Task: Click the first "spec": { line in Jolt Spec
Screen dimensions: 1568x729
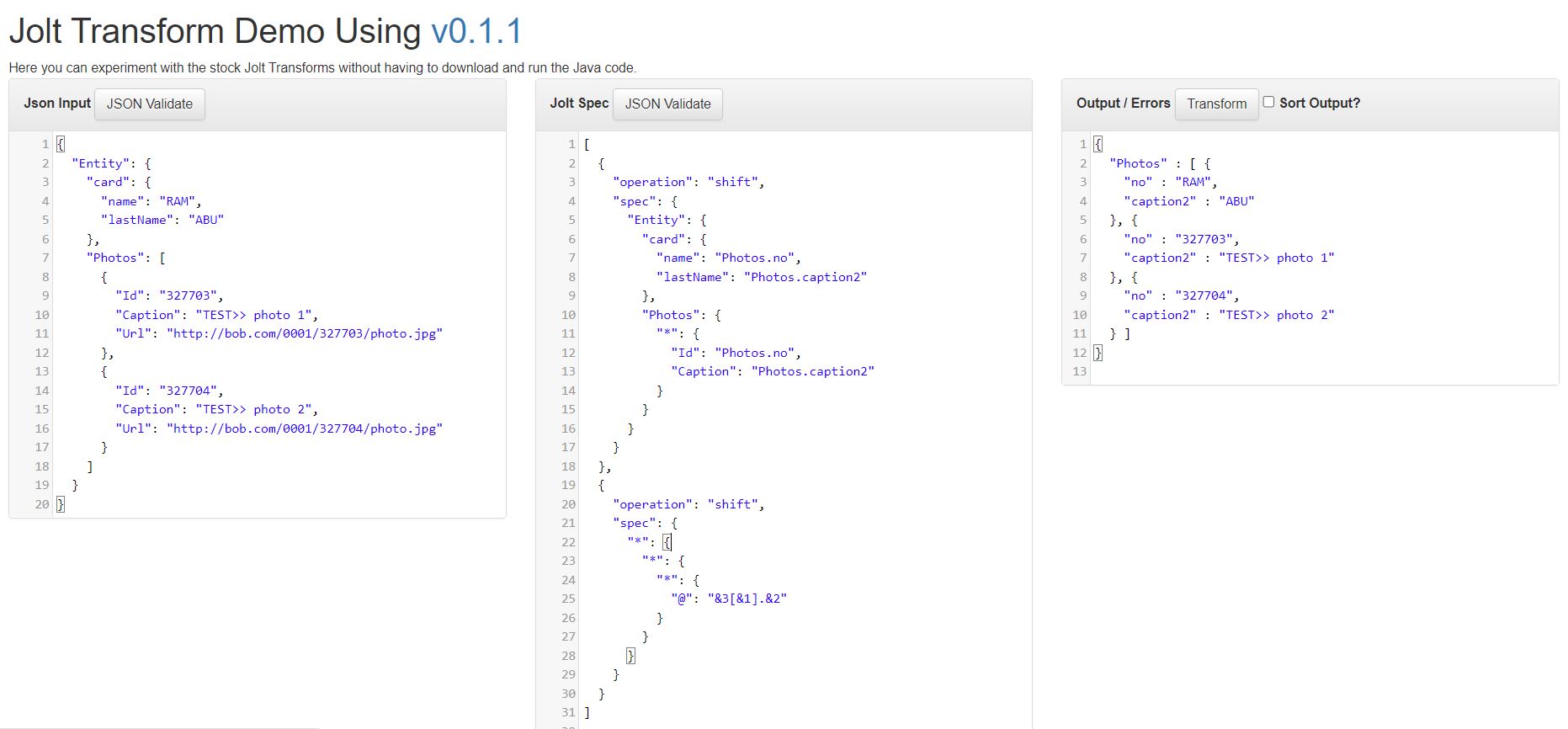Action: (x=646, y=201)
